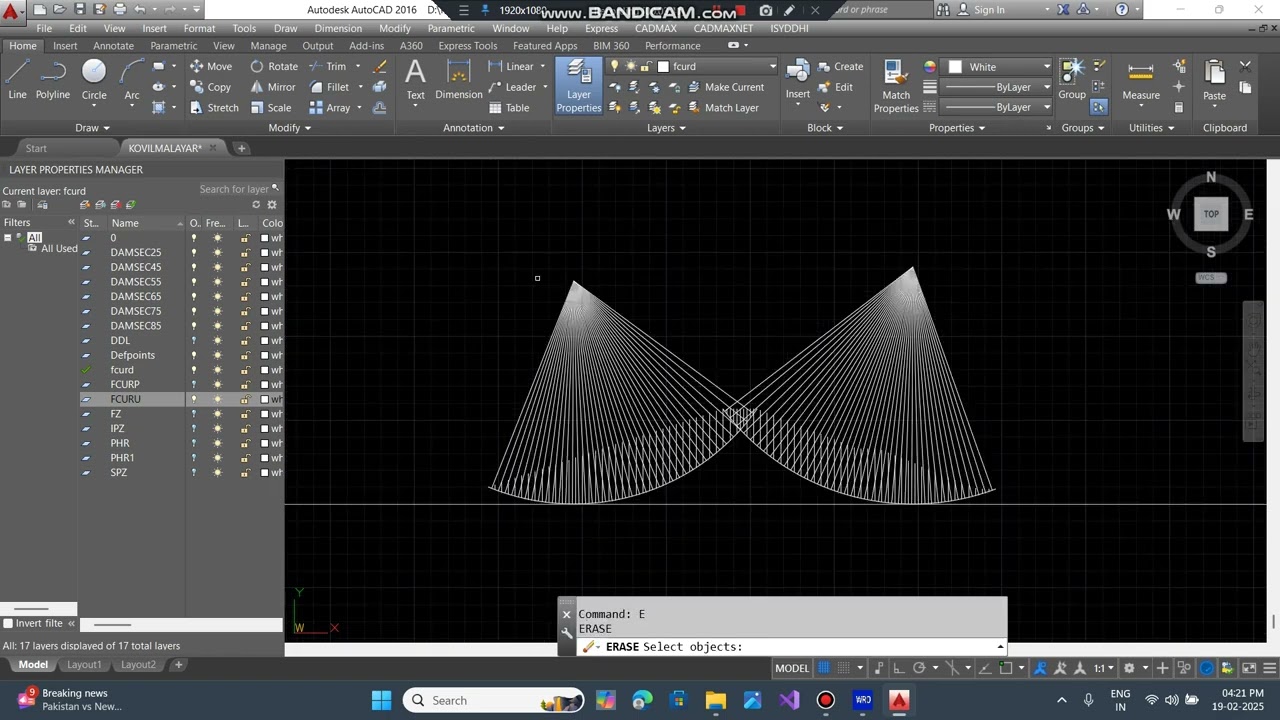Image resolution: width=1280 pixels, height=720 pixels.
Task: Open the Text tool
Action: coord(415,80)
